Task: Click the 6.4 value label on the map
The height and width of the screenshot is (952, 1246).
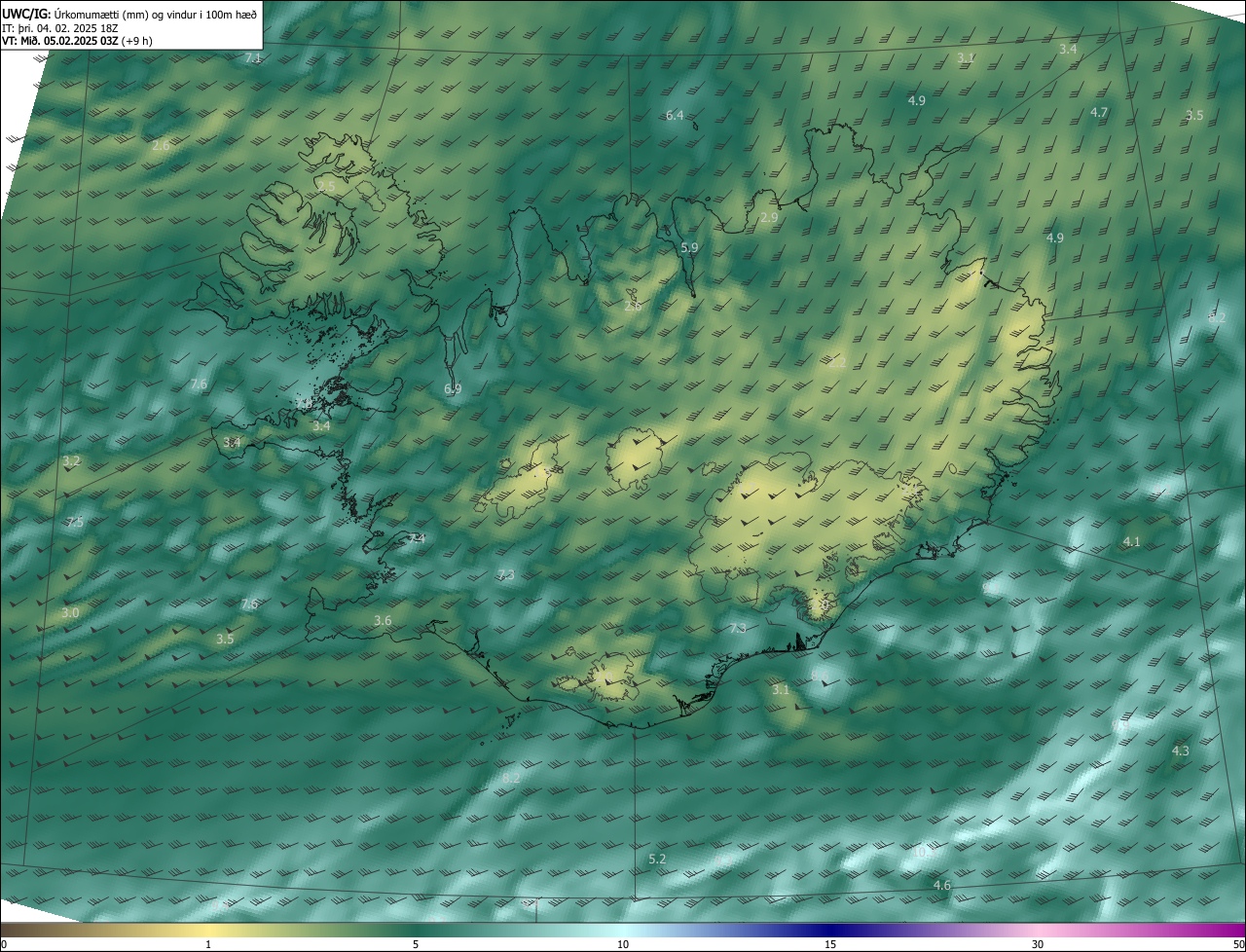Action: tap(675, 116)
